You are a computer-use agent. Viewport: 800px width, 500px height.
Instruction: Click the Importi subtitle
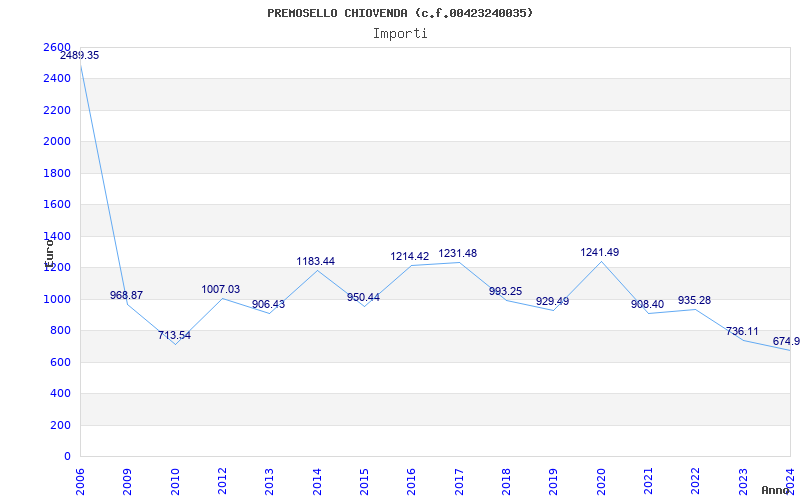click(400, 34)
